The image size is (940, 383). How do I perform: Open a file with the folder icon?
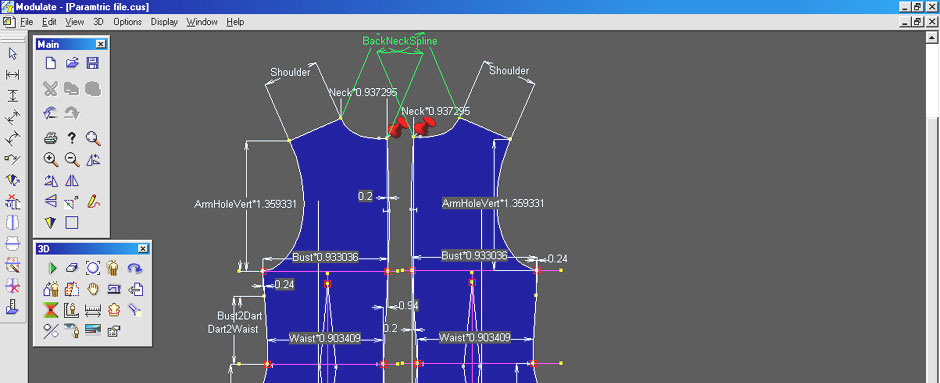coord(72,64)
